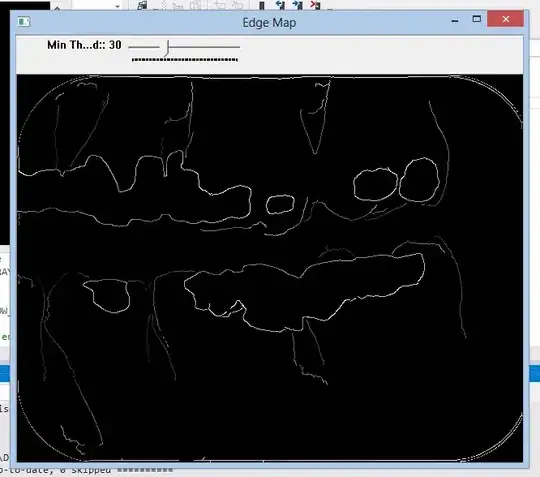Click the red-X clear bookmarks icon in the background toolbar

(x=315, y=5)
